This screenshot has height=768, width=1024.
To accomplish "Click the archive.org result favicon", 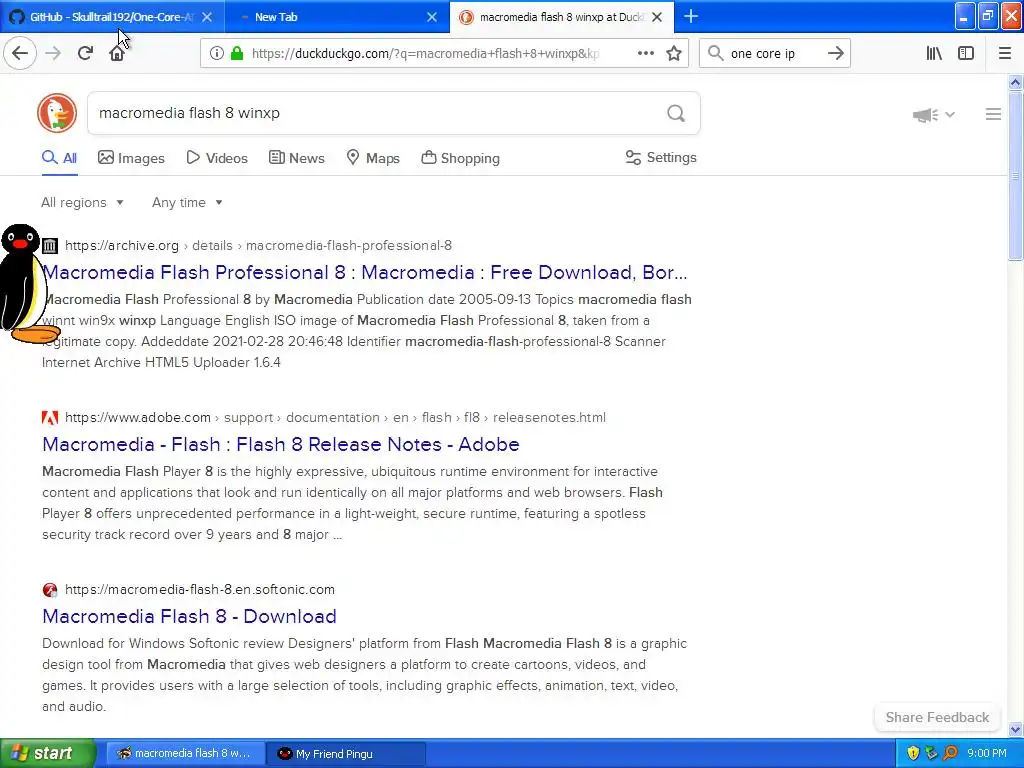I will 50,246.
